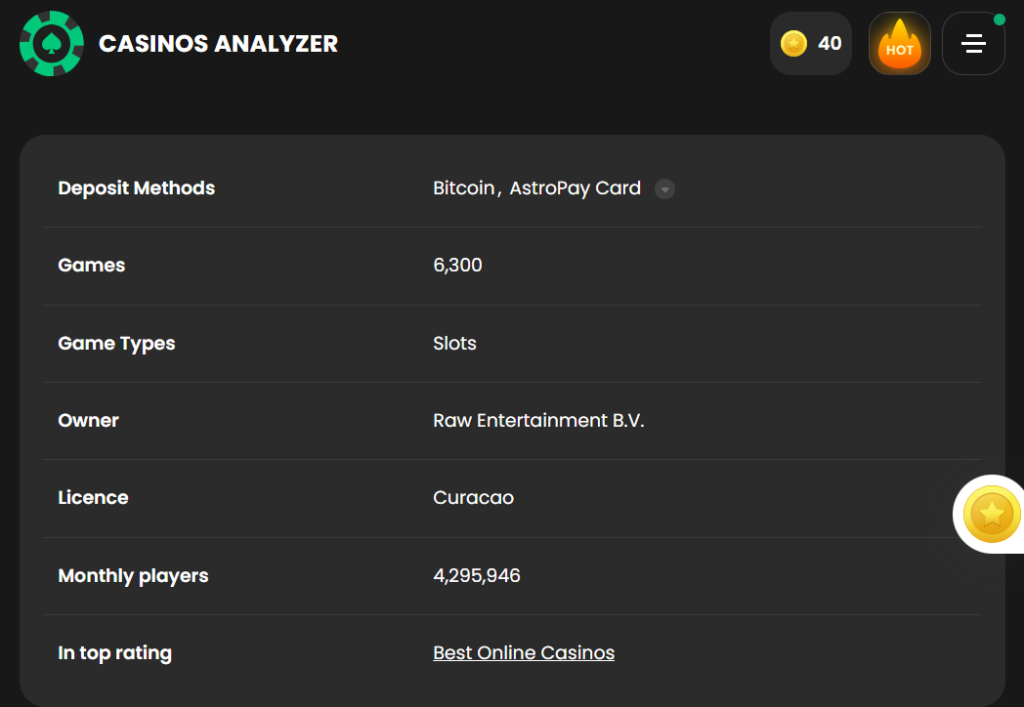This screenshot has height=707, width=1024.
Task: Click the CASINOS ANALYZER site title
Action: pos(218,44)
